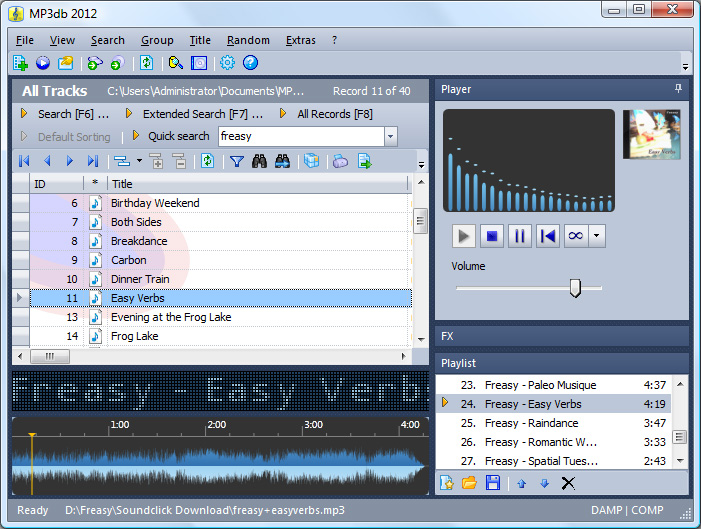Screen dimensions: 701x529
Task: Click the volume slider handle
Action: pyautogui.click(x=575, y=288)
